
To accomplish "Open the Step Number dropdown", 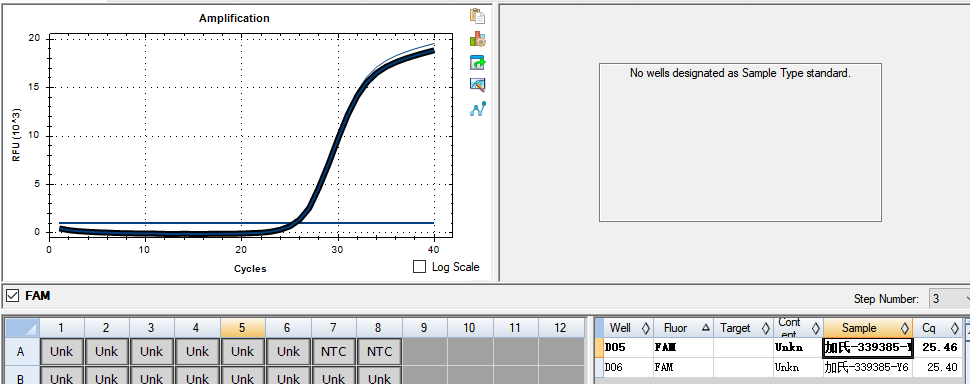I will [949, 299].
